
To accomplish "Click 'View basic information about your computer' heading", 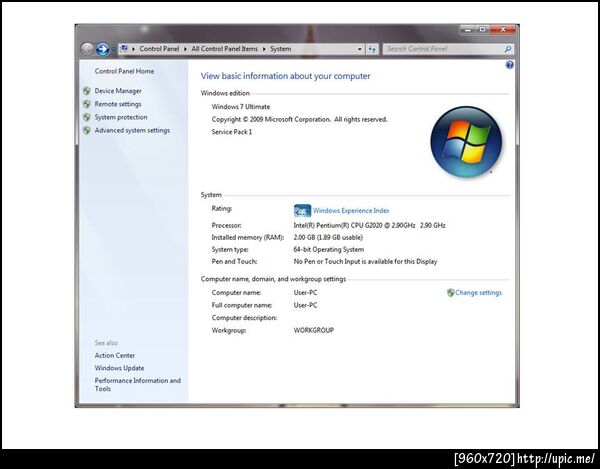I will [x=285, y=76].
